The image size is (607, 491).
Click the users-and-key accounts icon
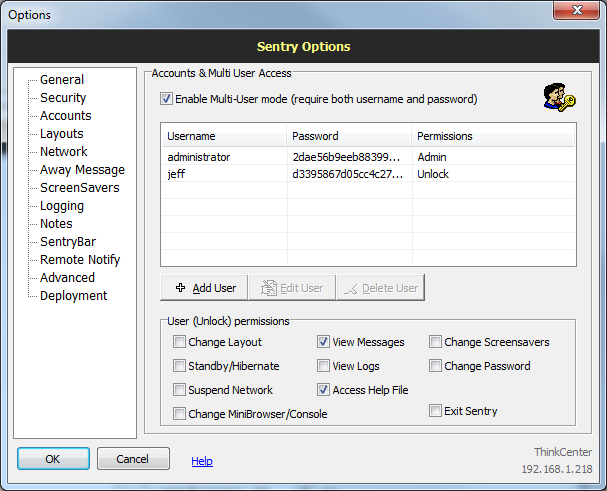(x=559, y=97)
